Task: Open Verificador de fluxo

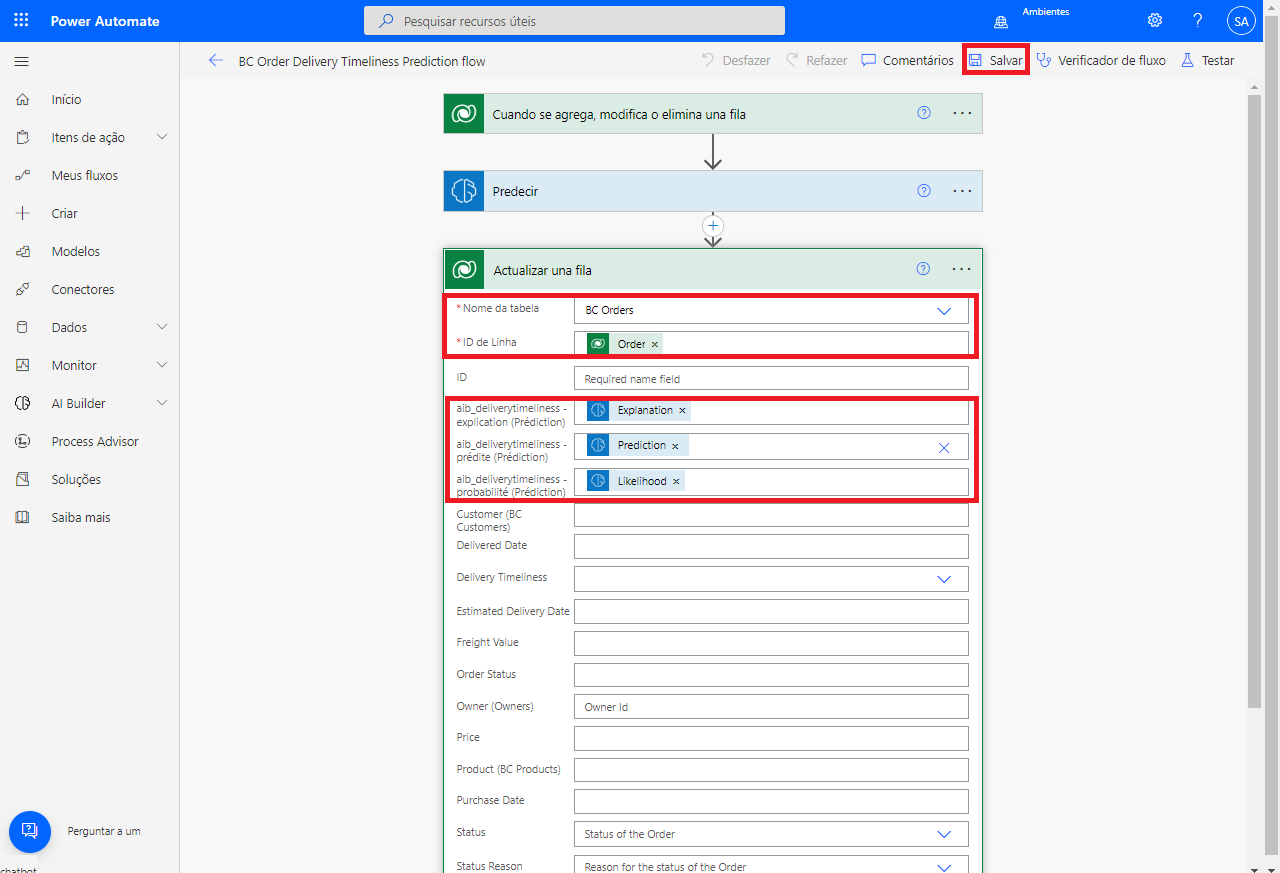Action: pos(1101,60)
